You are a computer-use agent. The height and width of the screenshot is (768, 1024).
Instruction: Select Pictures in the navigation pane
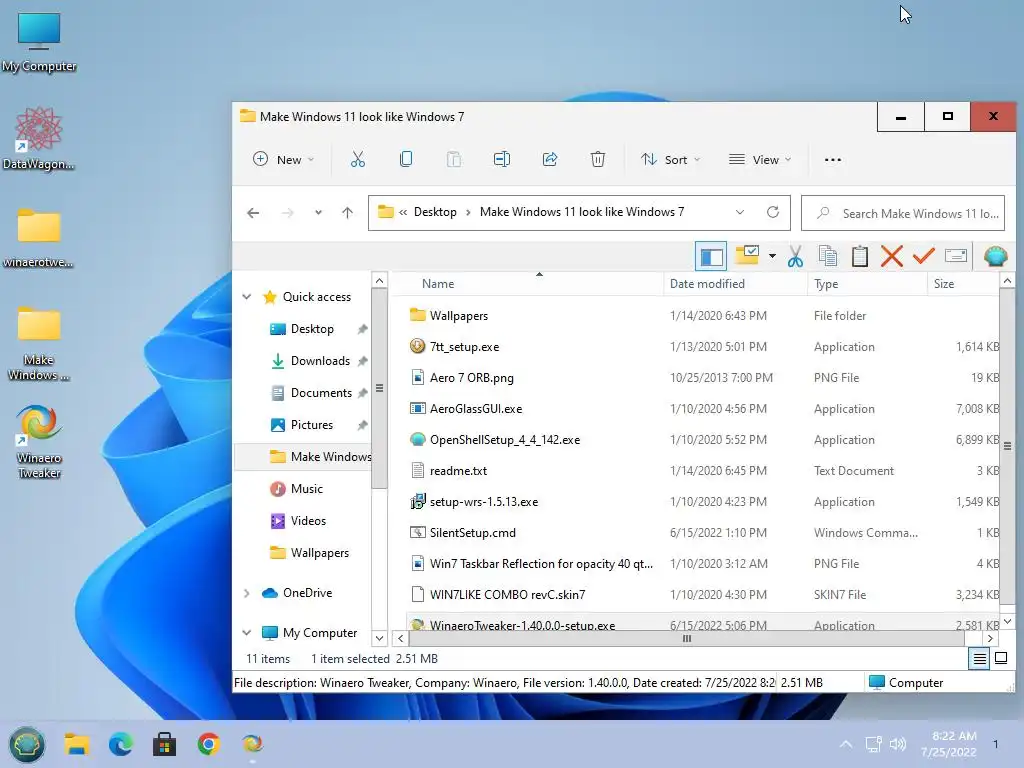[x=312, y=425]
